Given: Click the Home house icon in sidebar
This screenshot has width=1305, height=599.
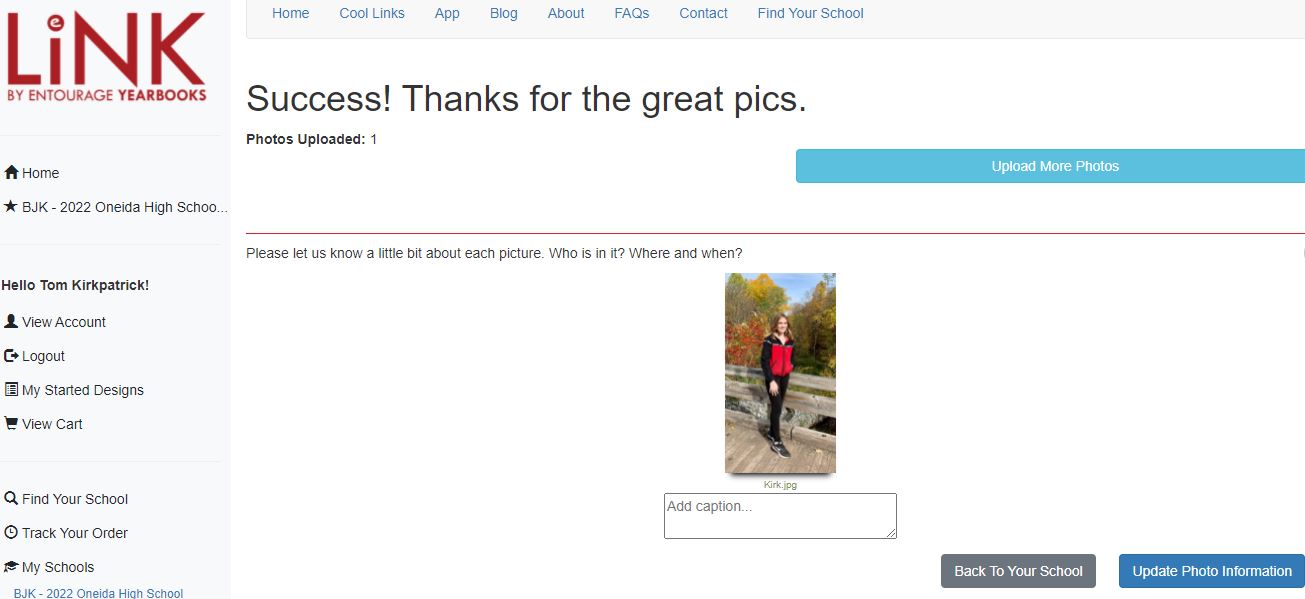Looking at the screenshot, I should click(11, 172).
